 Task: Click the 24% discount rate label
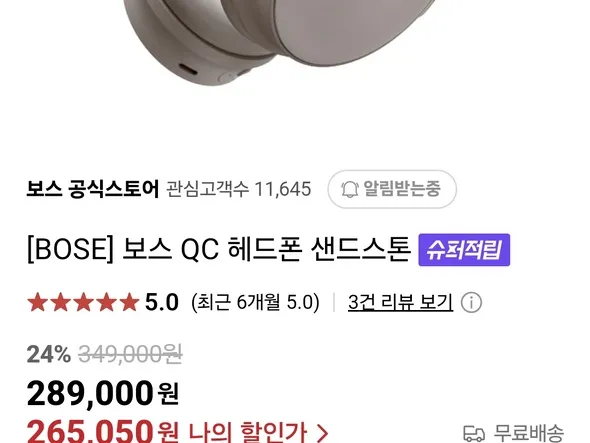click(x=49, y=354)
